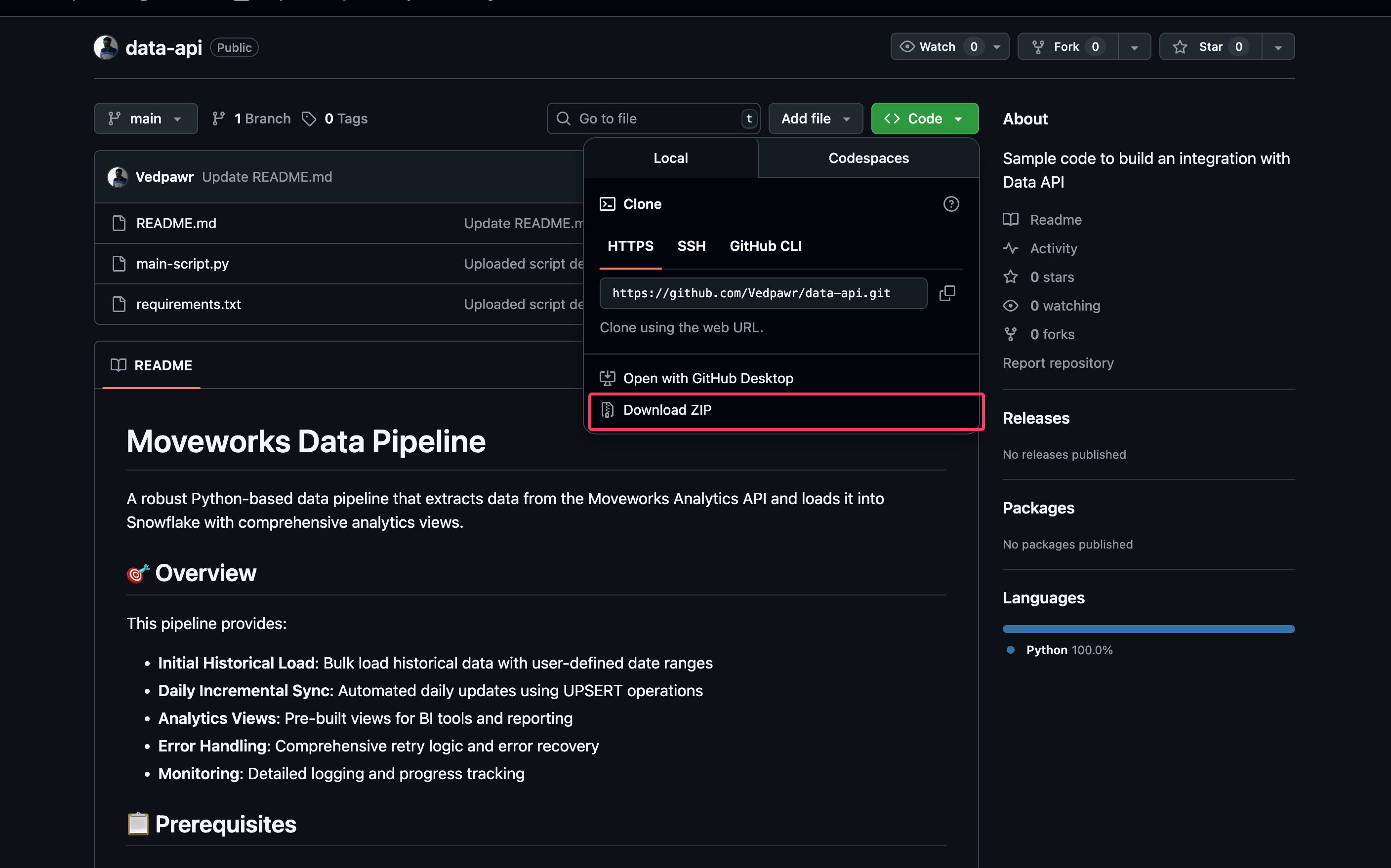Screen dimensions: 1391x868
Task: Click the book icon beside Readme
Action: click(1011, 220)
